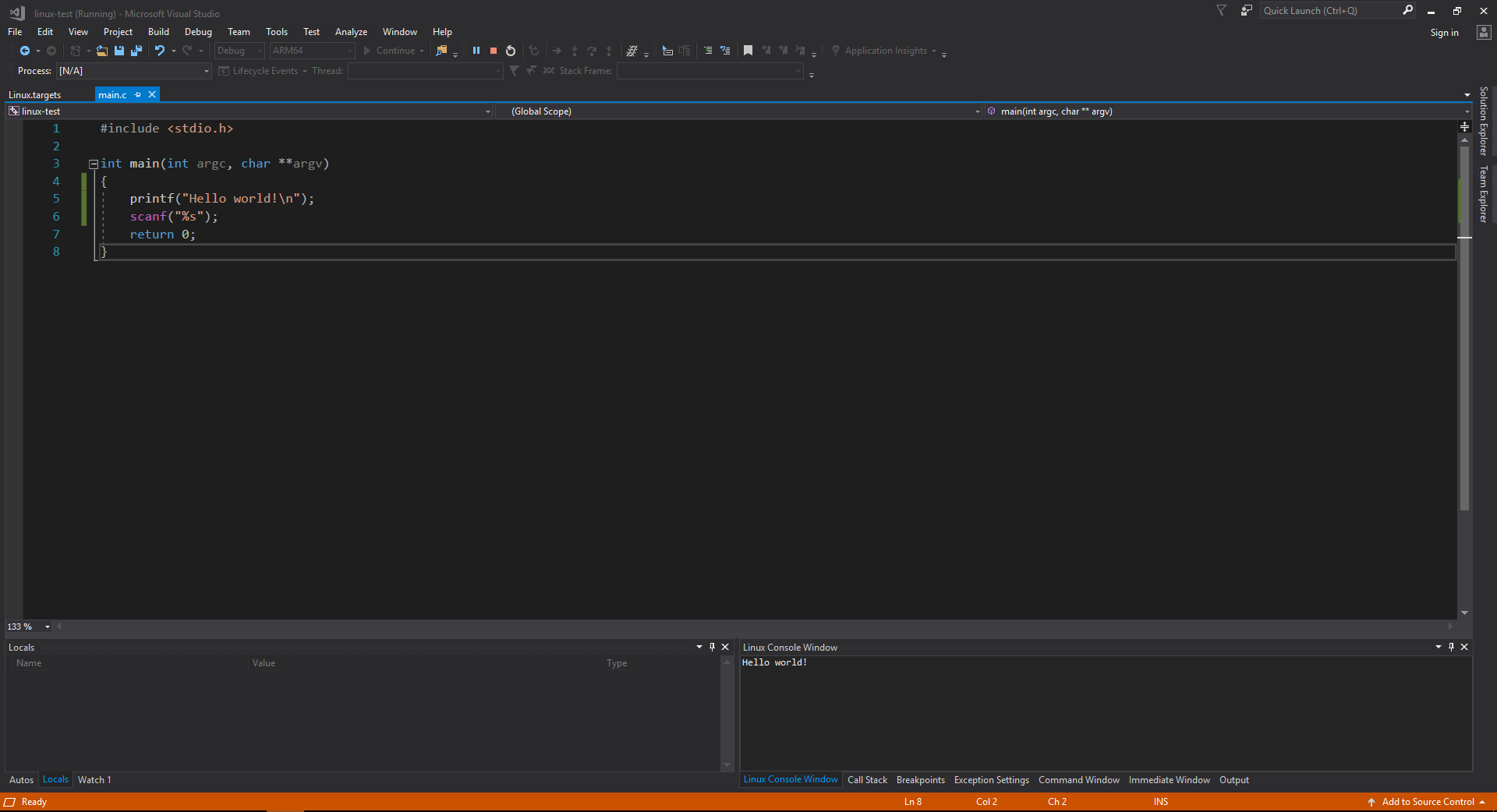Viewport: 1497px width, 812px height.
Task: Click inside the Quick Launch search box
Action: (x=1329, y=10)
